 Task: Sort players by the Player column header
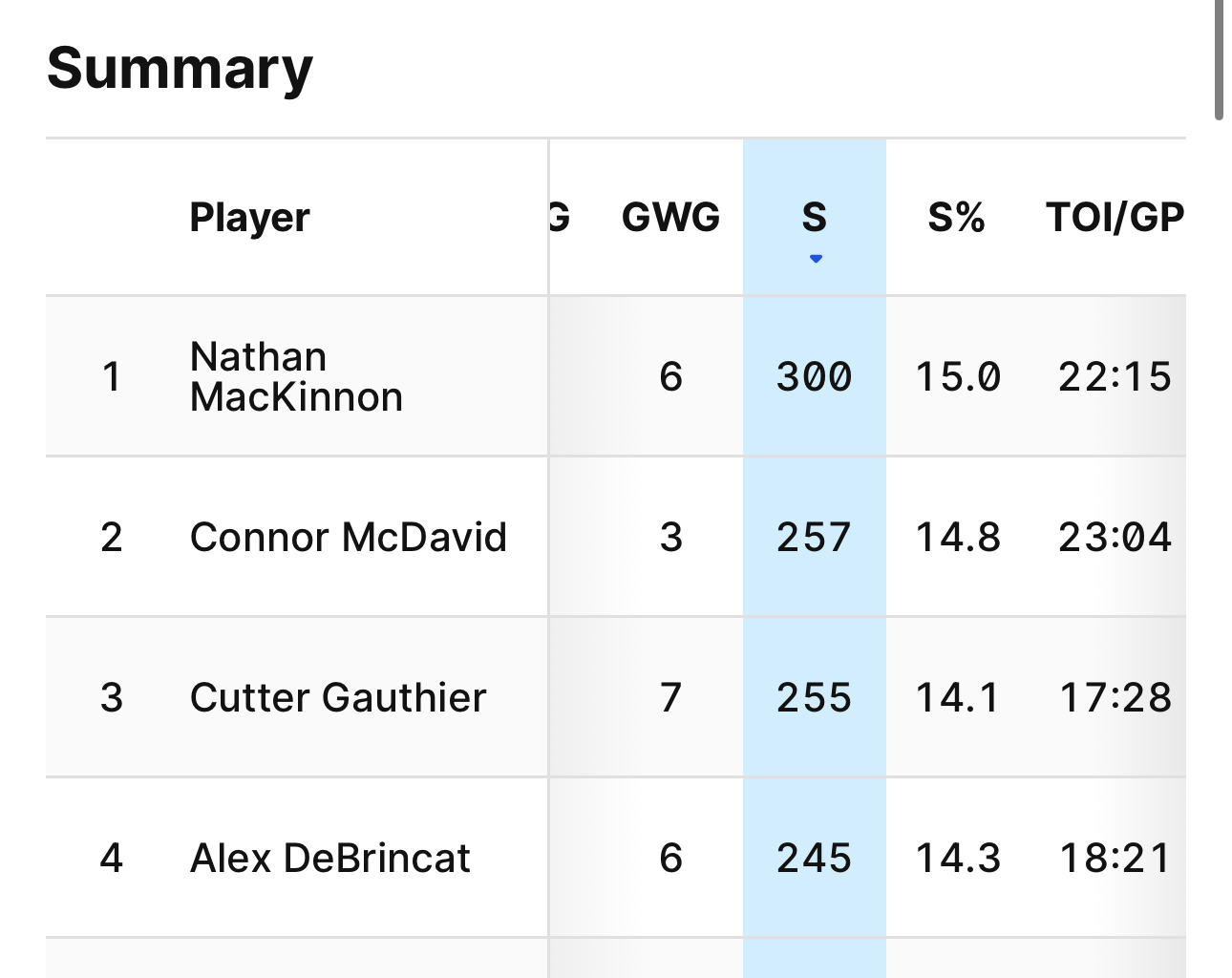pyautogui.click(x=249, y=217)
